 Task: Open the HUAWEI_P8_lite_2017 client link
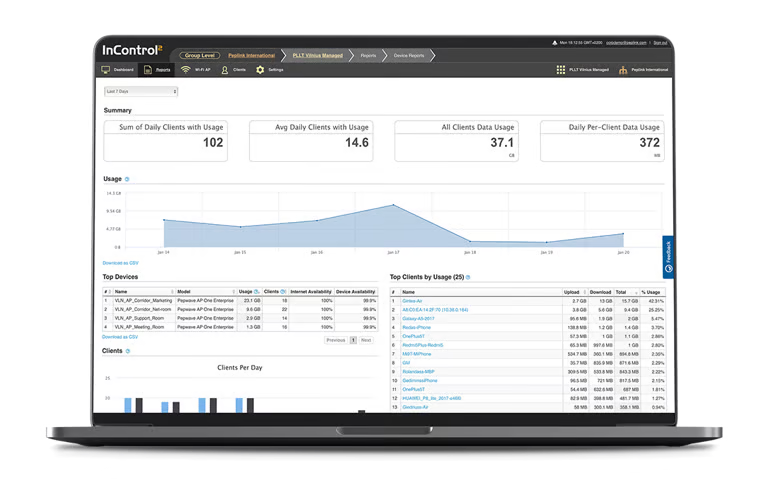(432, 399)
